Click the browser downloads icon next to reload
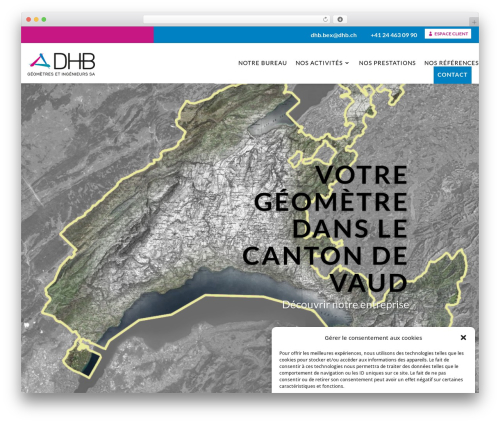Image resolution: width=500 pixels, height=423 pixels. 340,19
